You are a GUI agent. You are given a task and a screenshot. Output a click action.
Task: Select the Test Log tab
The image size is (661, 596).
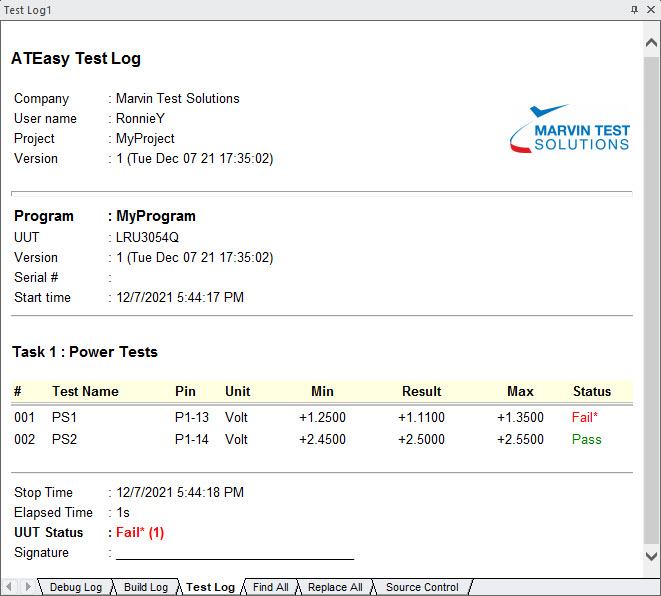(x=210, y=587)
